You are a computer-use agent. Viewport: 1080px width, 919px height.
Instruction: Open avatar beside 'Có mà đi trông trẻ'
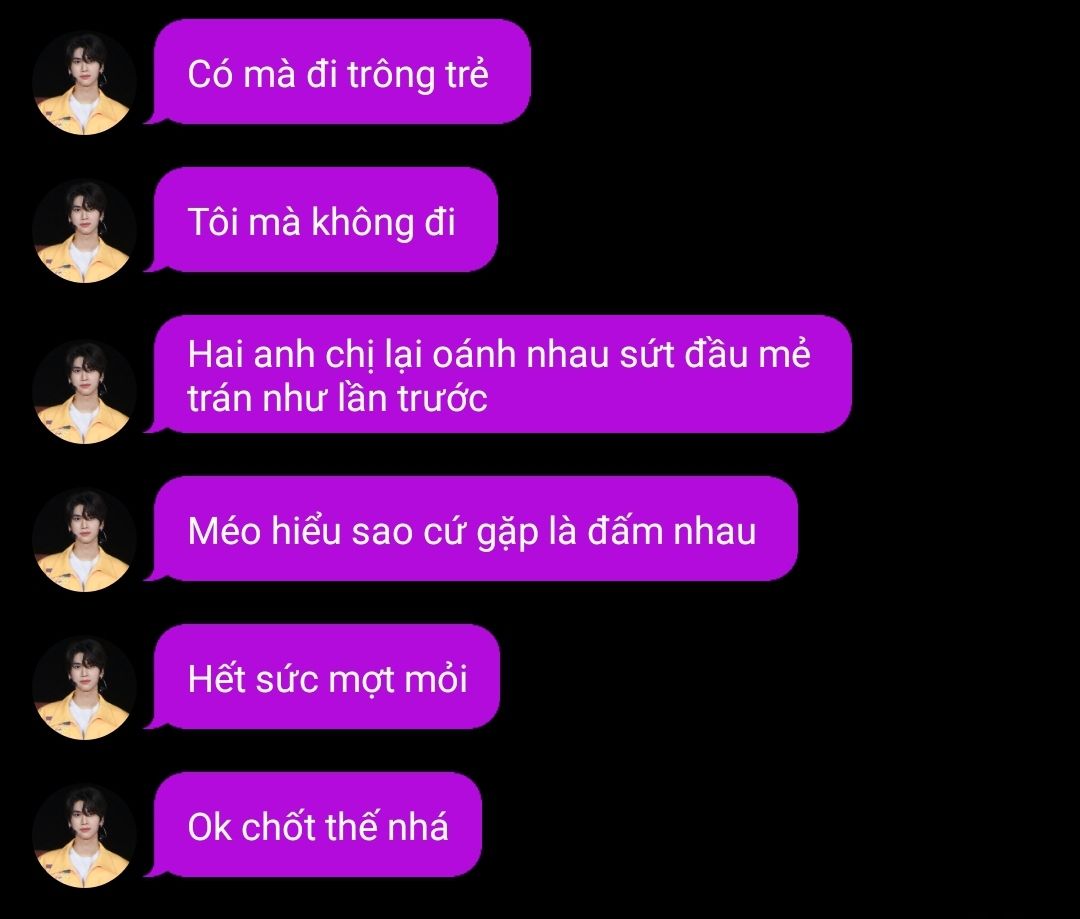[84, 83]
